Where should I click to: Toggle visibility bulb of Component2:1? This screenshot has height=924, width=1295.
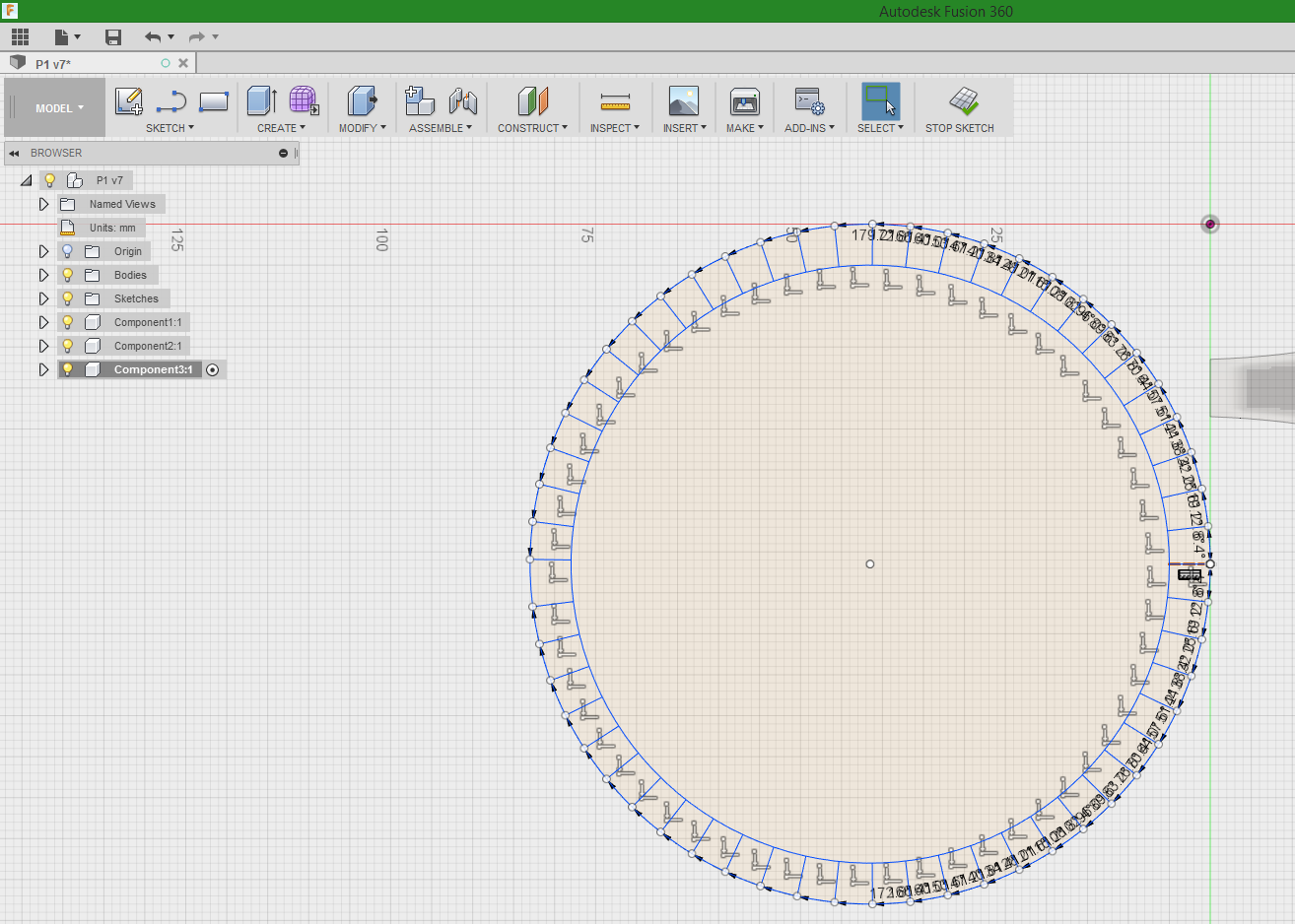click(67, 346)
